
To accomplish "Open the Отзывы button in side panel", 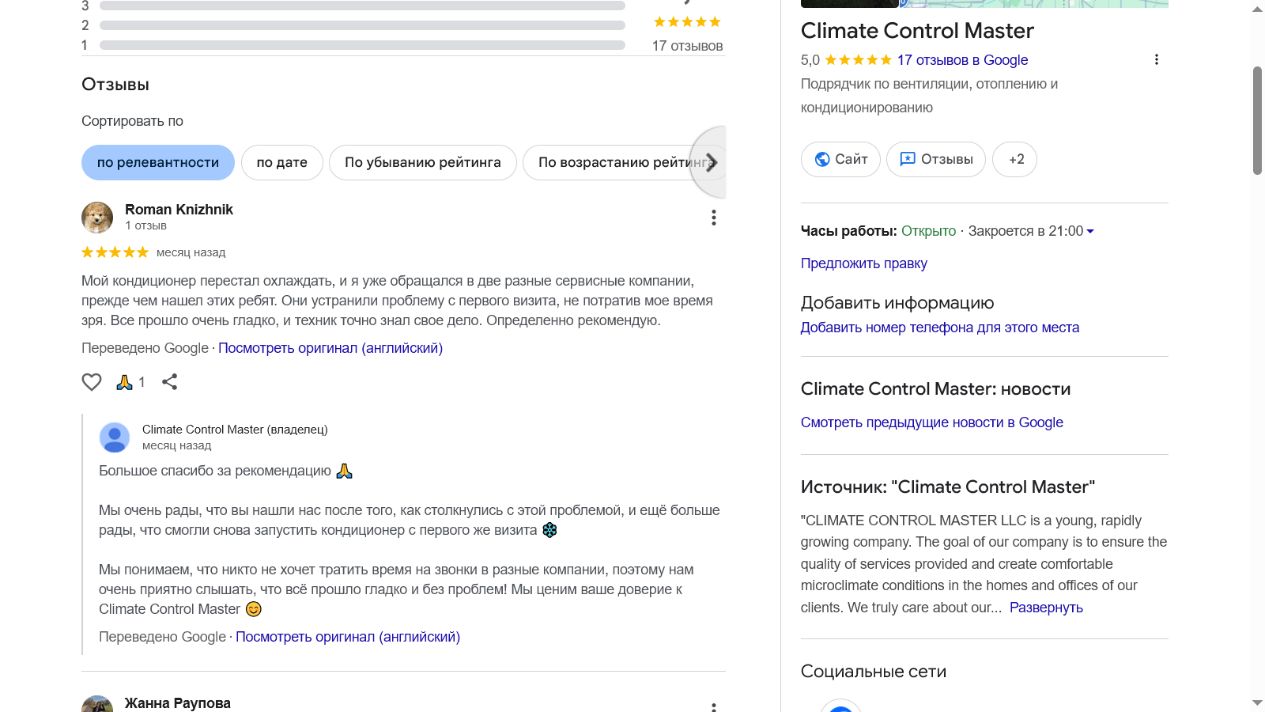I will click(x=936, y=159).
